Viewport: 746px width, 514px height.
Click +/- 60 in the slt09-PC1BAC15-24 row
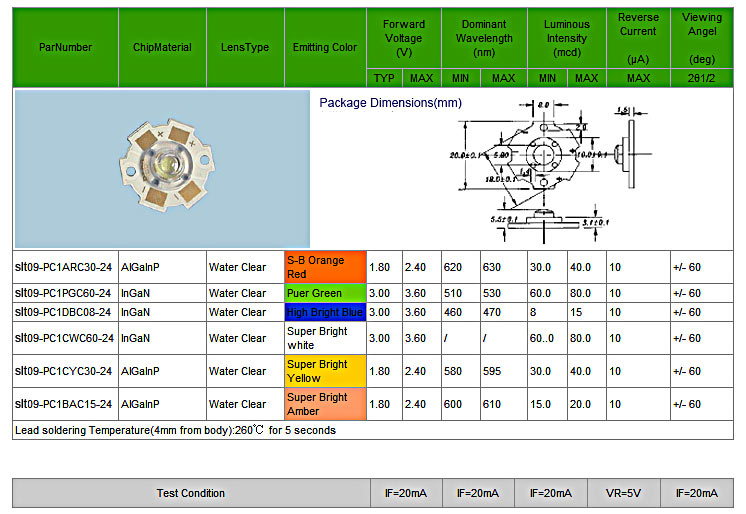[687, 404]
